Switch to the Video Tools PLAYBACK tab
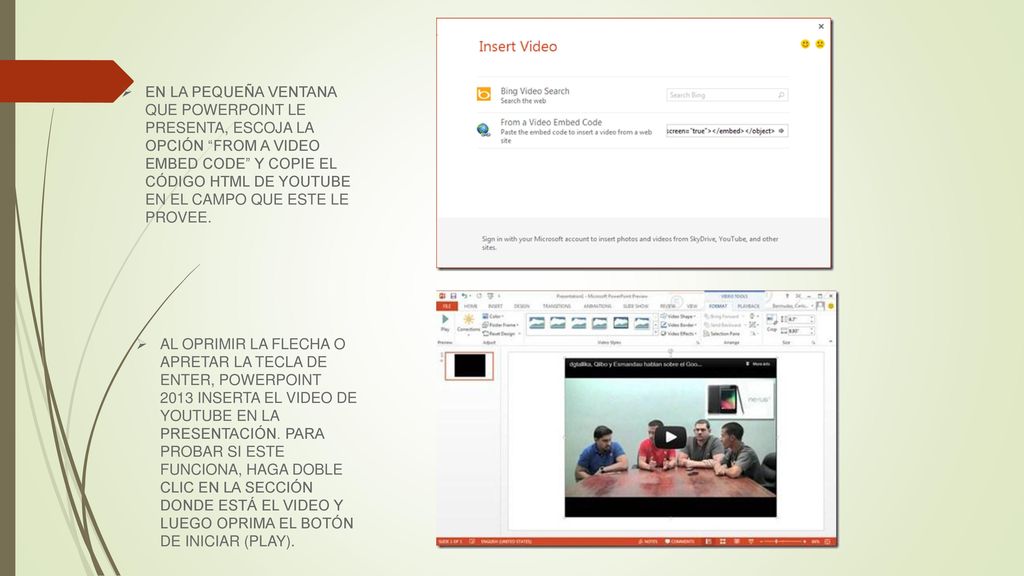This screenshot has height=576, width=1024. click(x=748, y=306)
